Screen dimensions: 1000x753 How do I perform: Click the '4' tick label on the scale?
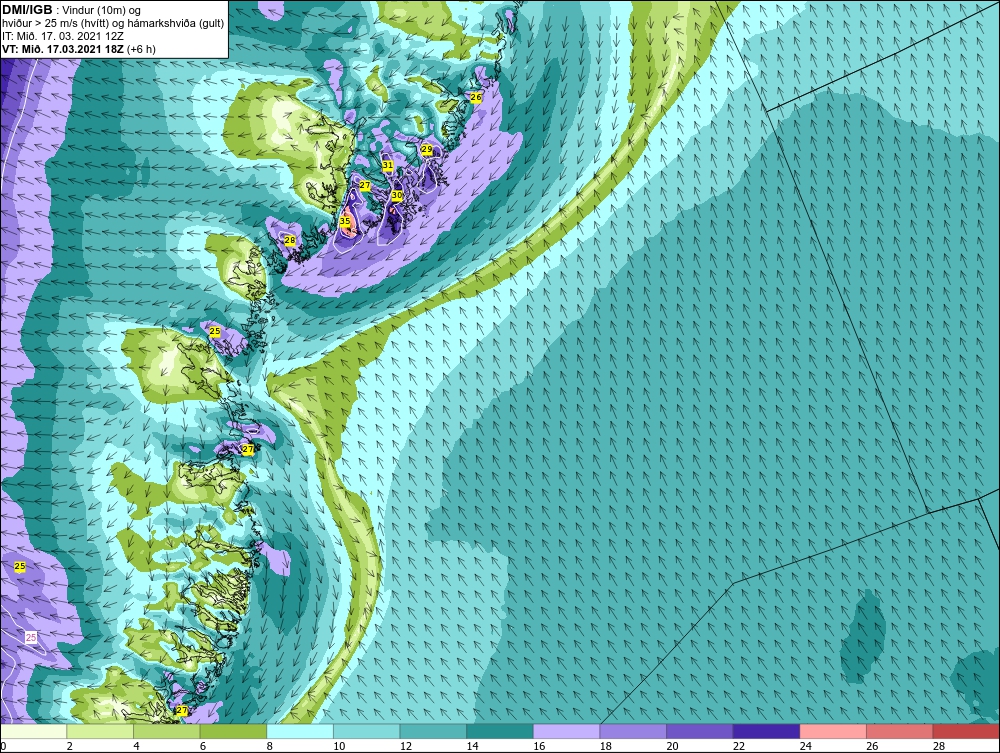[x=136, y=746]
